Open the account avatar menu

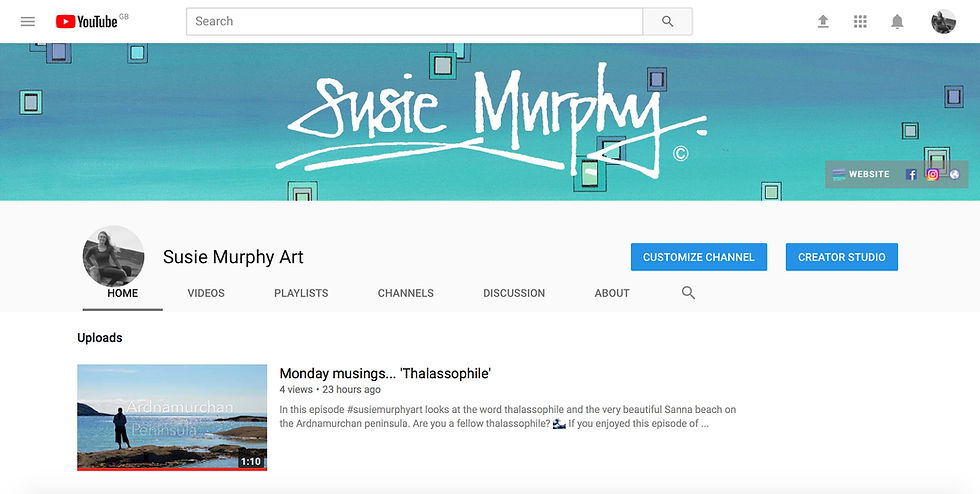943,21
